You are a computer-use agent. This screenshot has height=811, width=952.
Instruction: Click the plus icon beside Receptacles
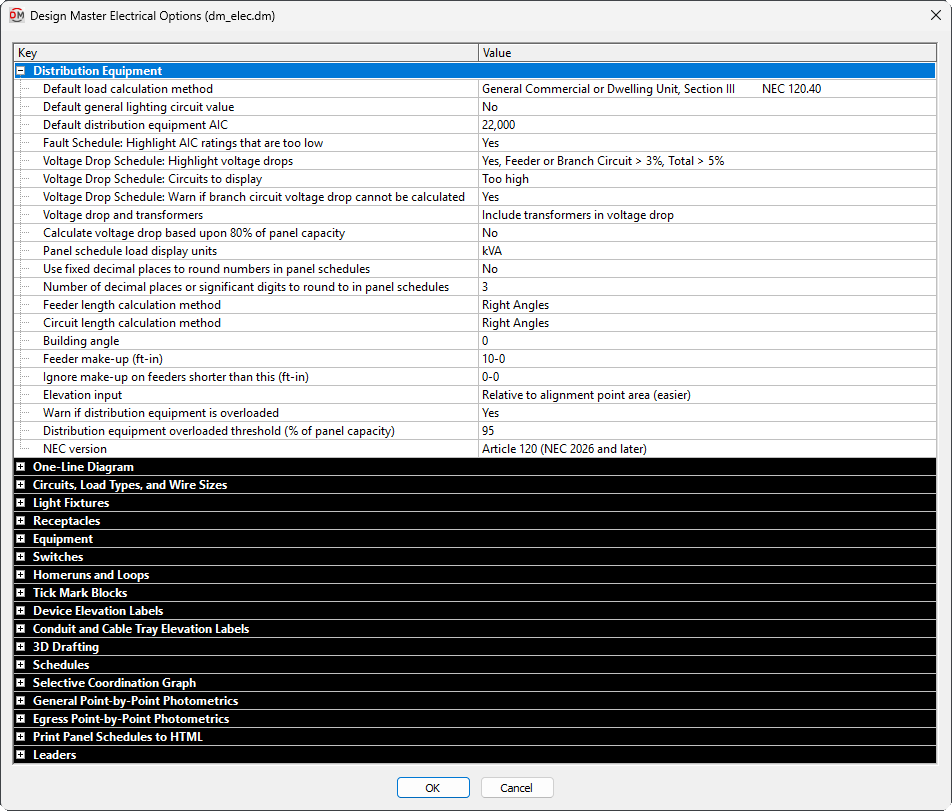21,521
